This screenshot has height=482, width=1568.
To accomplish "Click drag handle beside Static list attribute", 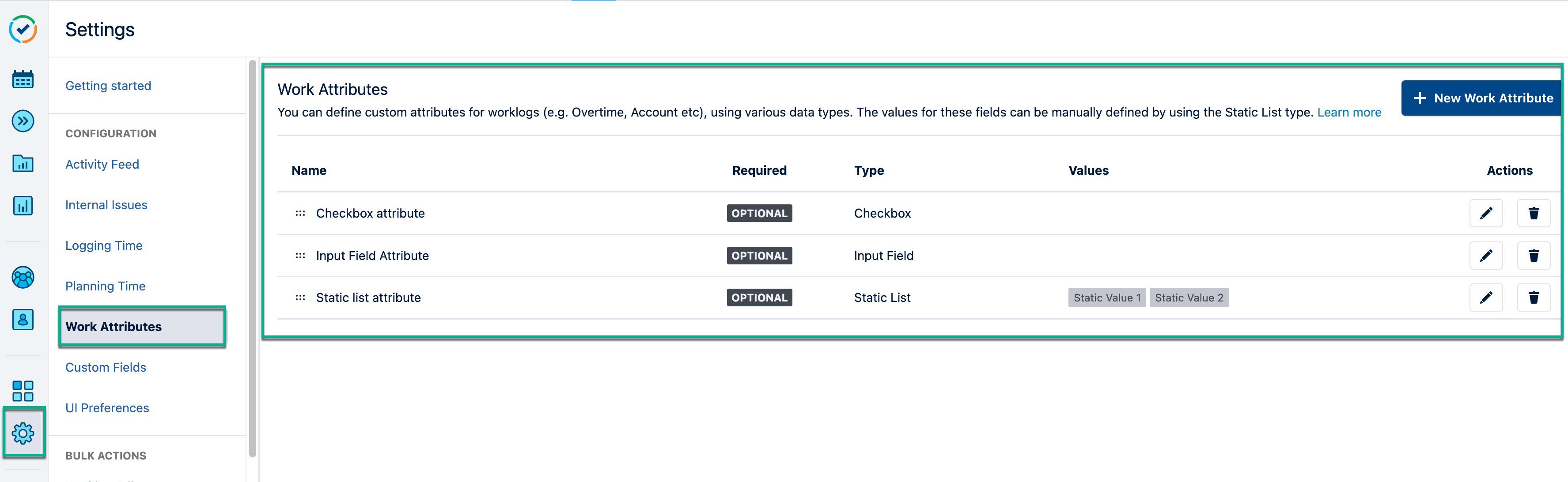I will (300, 297).
